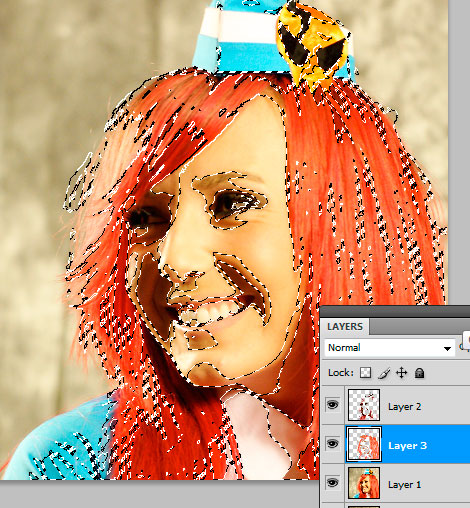470x508 pixels.
Task: Select the Layer 1 thumbnail
Action: pos(364,483)
